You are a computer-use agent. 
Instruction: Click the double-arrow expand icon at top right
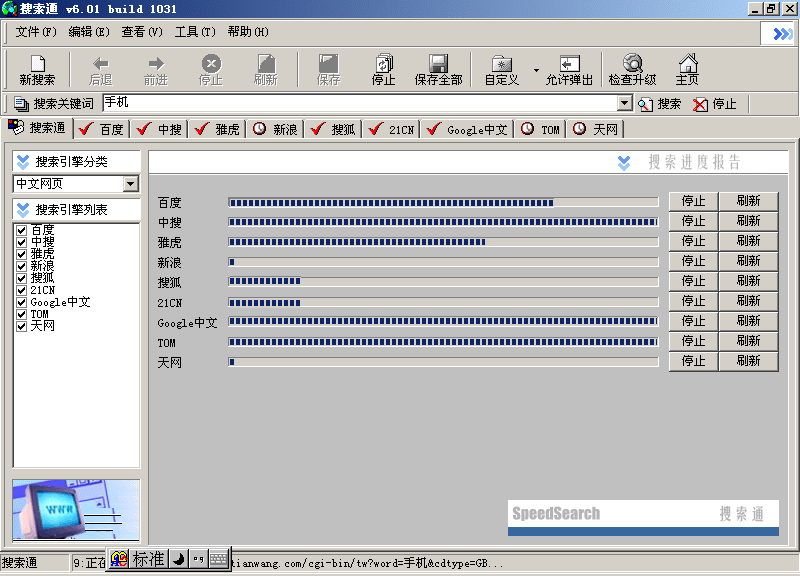[x=781, y=33]
